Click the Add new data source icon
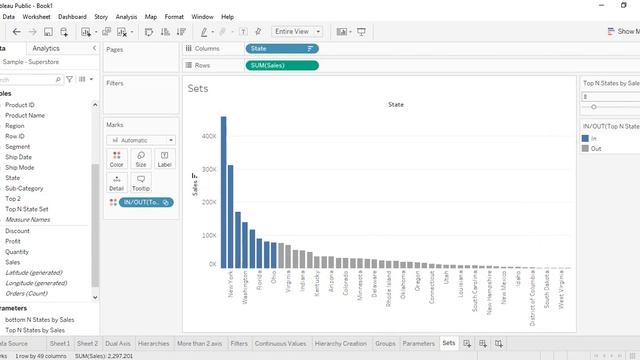This screenshot has width=640, height=360. point(64,32)
